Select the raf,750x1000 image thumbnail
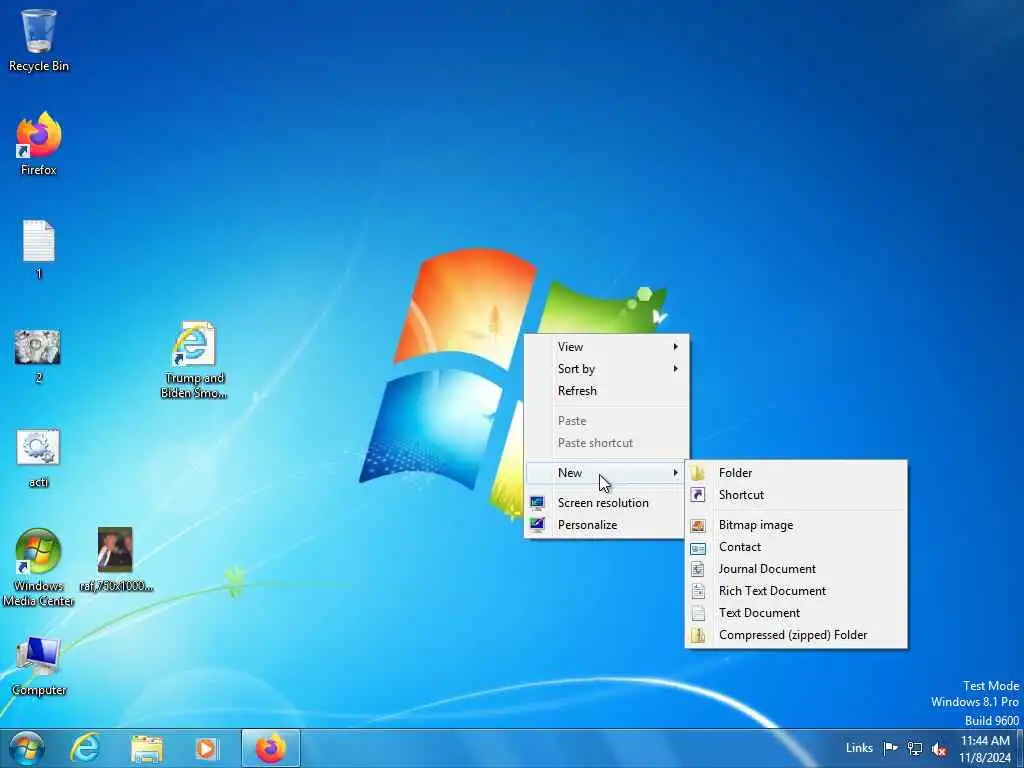 tap(116, 559)
